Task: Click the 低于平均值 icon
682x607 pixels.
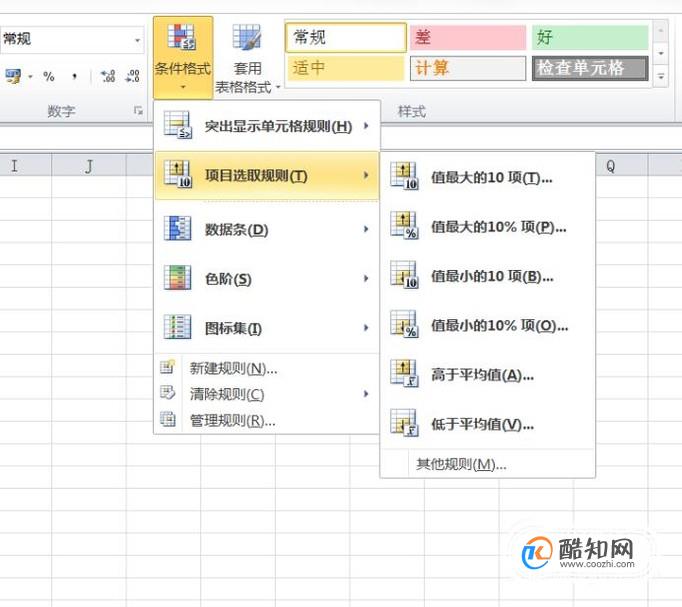Action: click(x=404, y=423)
